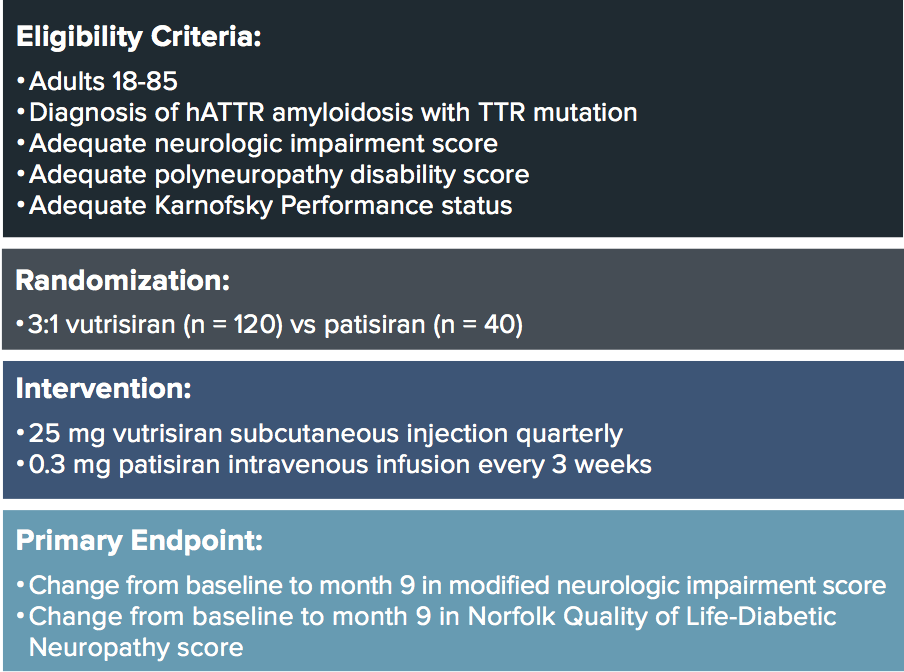Select the Adults 18-85 bullet

(97, 81)
